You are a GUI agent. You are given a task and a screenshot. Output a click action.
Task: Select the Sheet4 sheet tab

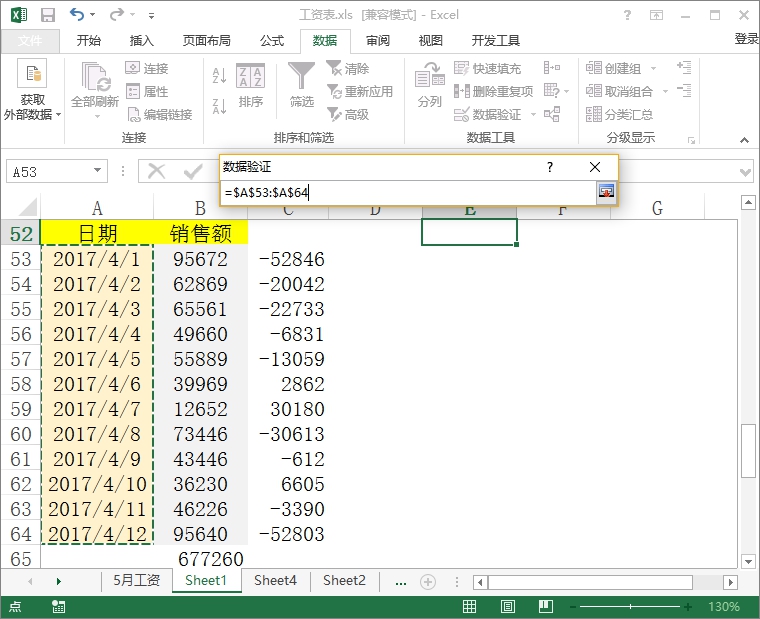pyautogui.click(x=275, y=580)
